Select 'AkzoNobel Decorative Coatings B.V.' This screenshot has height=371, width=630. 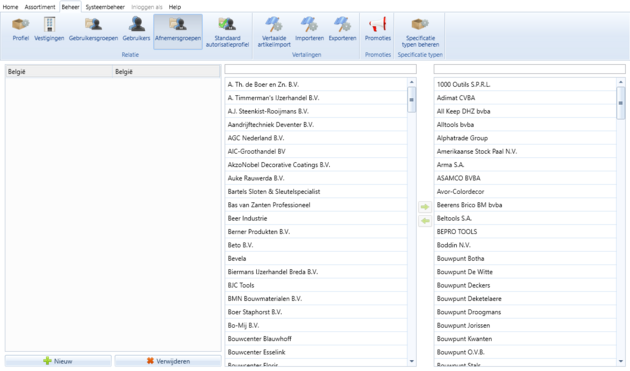[316, 165]
